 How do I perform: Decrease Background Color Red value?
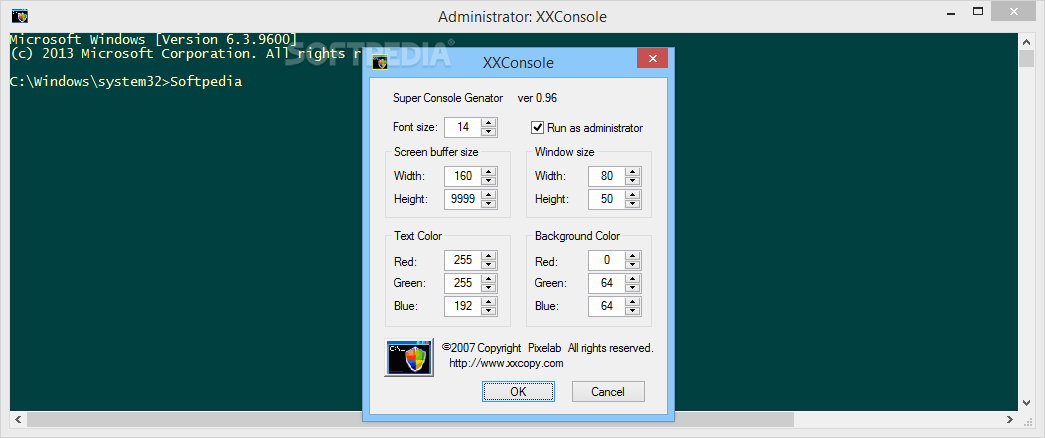tap(633, 265)
